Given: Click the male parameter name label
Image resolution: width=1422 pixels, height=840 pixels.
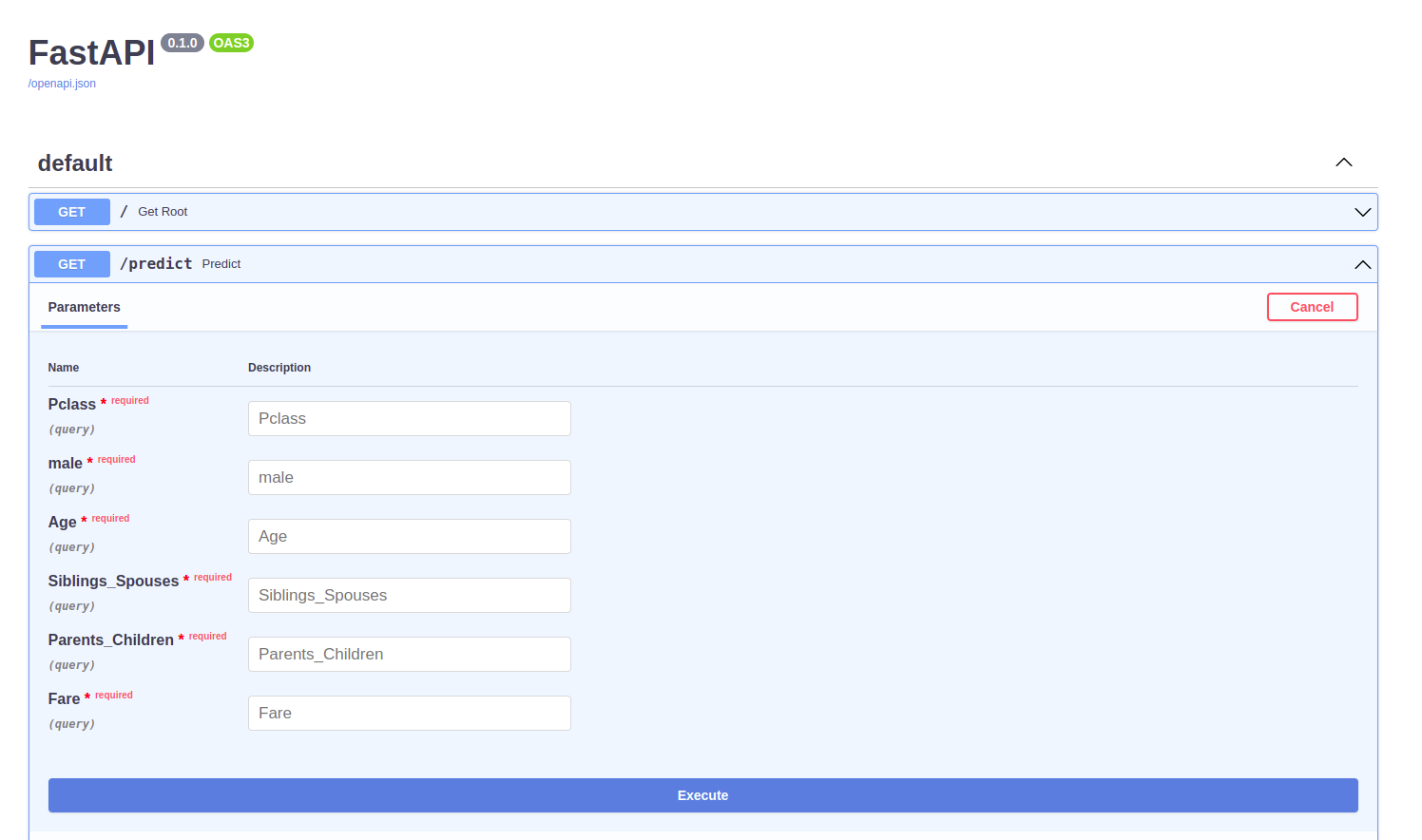Looking at the screenshot, I should click(66, 464).
